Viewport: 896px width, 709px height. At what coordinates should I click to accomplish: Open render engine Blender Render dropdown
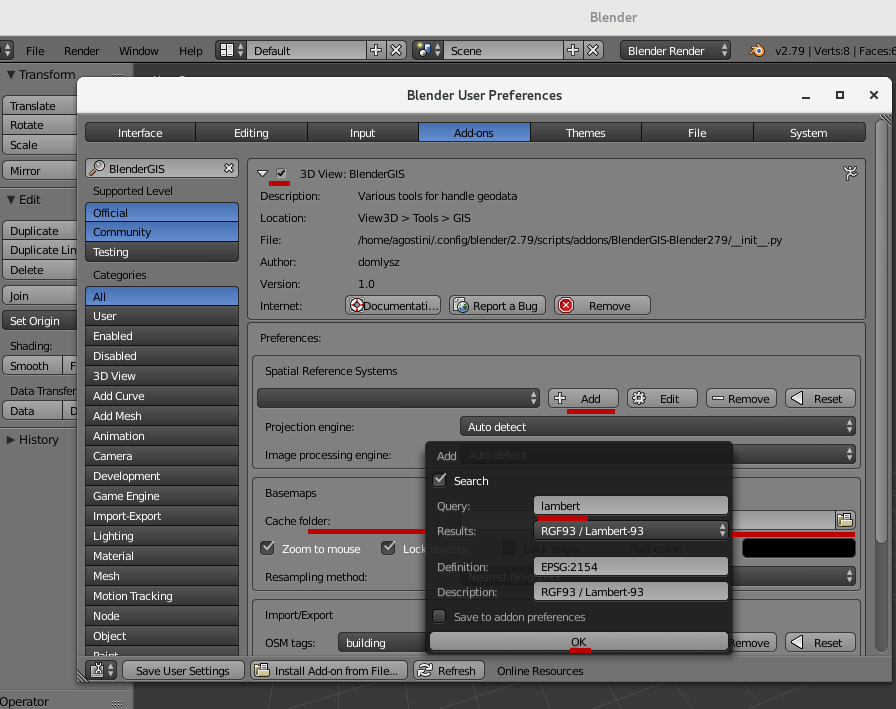pos(675,50)
